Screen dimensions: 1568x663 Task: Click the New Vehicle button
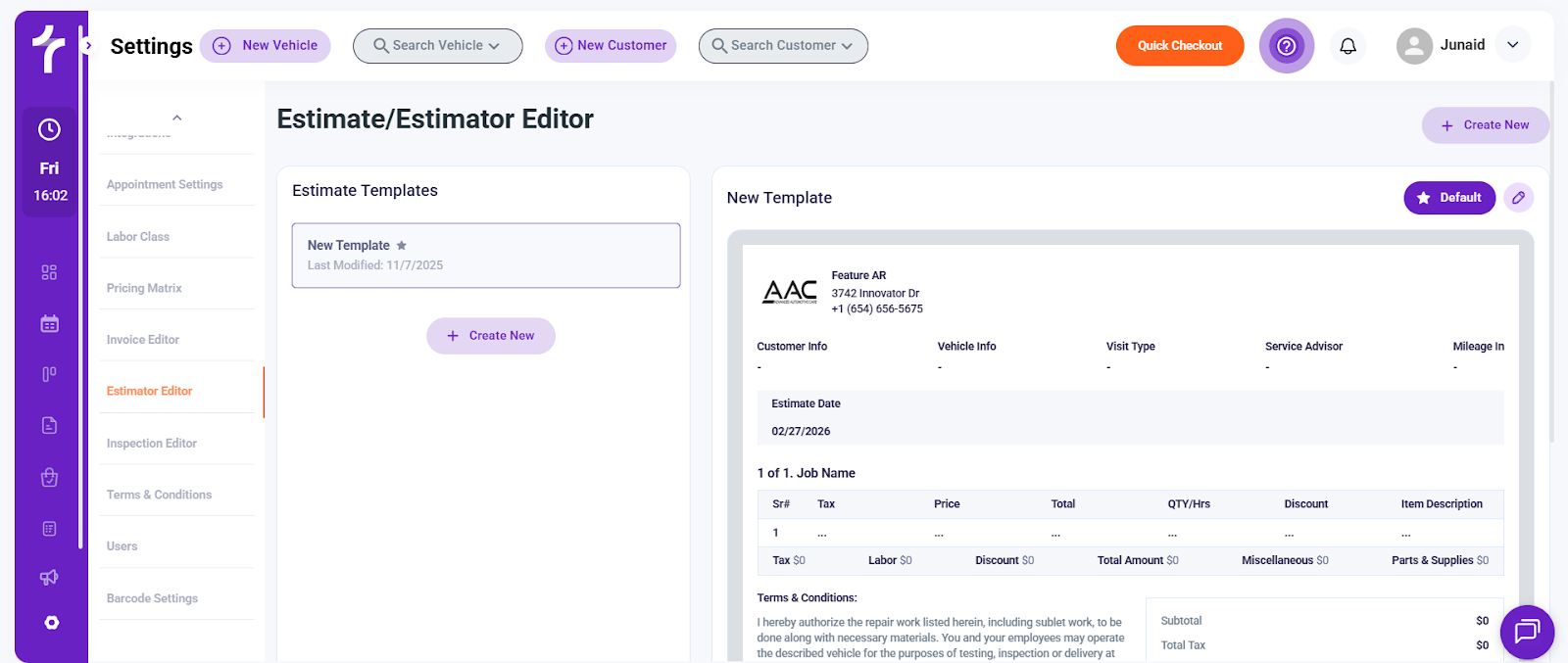266,46
